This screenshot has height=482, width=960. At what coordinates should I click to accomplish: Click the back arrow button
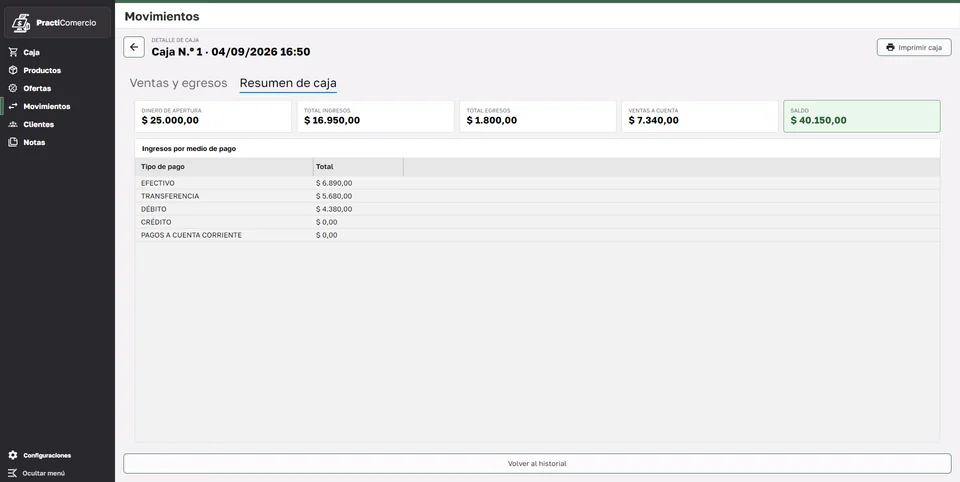coord(134,47)
